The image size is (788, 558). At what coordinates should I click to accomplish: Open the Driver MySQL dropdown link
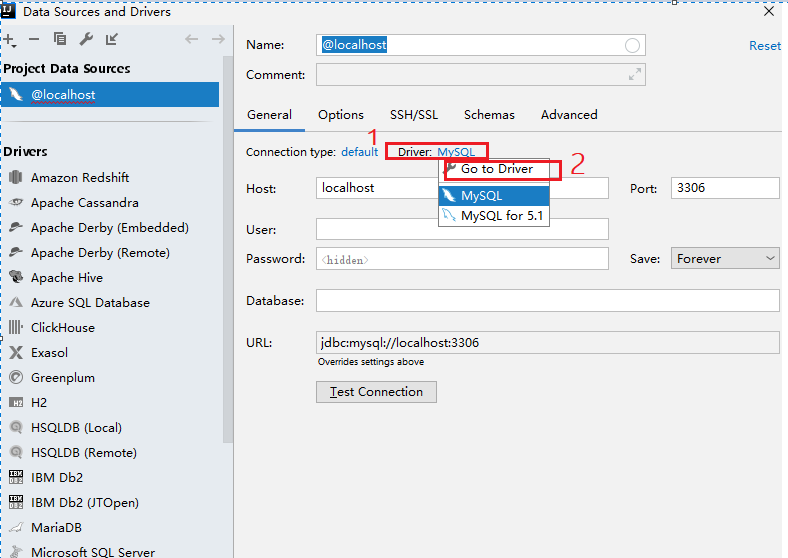(x=456, y=152)
